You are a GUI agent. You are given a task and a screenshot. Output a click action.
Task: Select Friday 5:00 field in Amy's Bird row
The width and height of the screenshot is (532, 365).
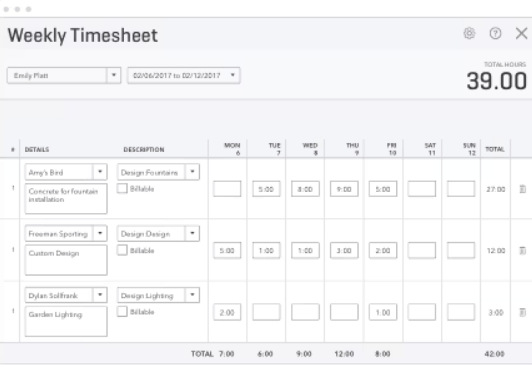[383, 189]
